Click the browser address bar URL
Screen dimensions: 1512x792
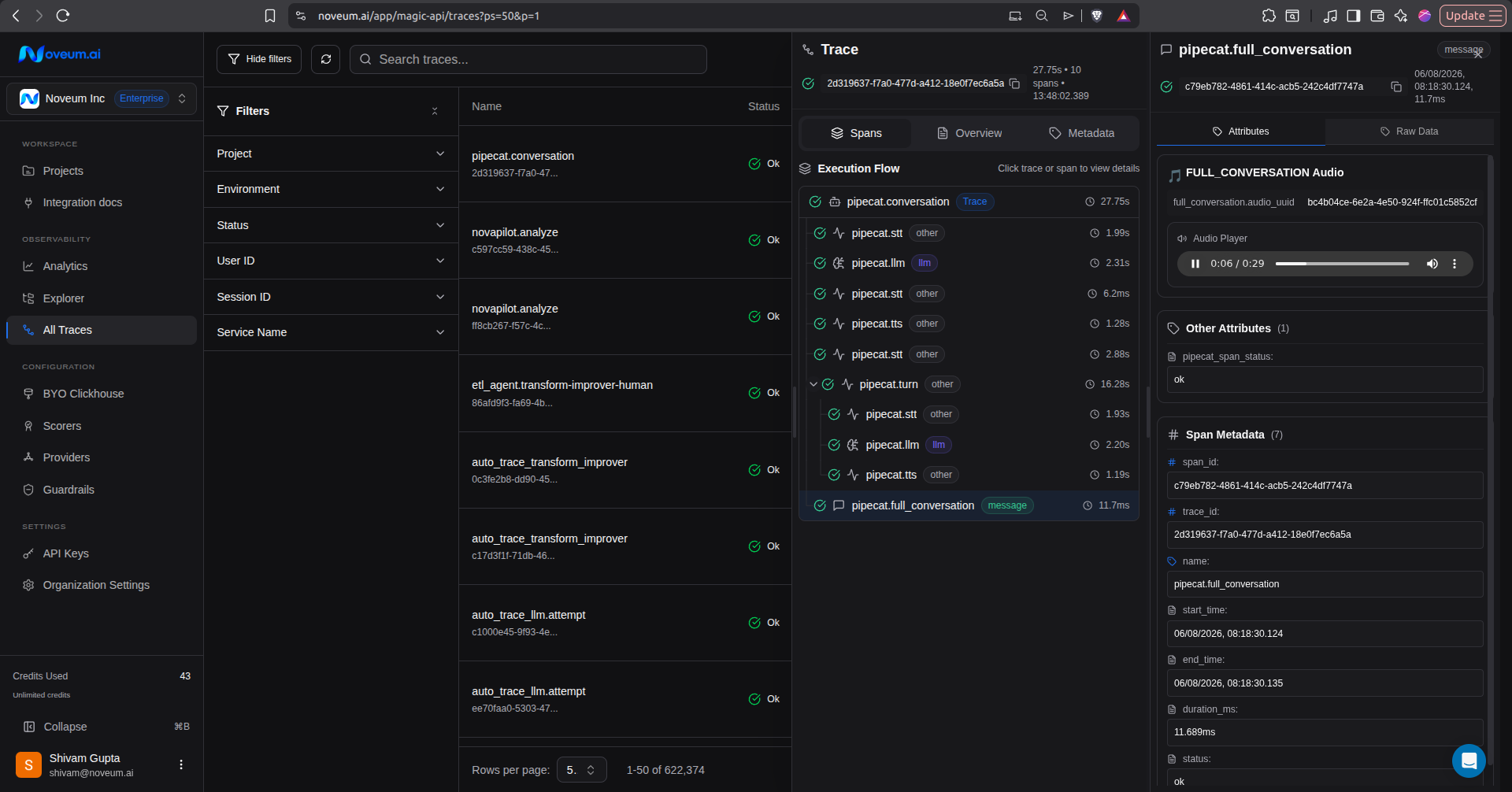coord(428,16)
